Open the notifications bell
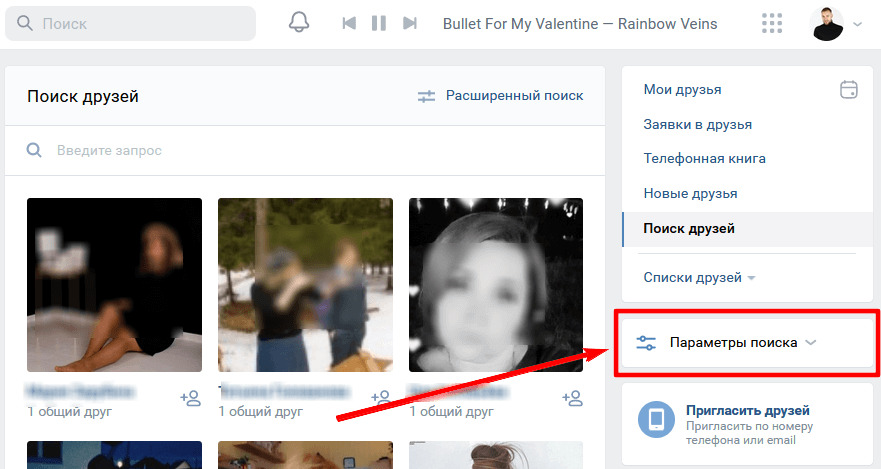881x469 pixels. coord(299,23)
